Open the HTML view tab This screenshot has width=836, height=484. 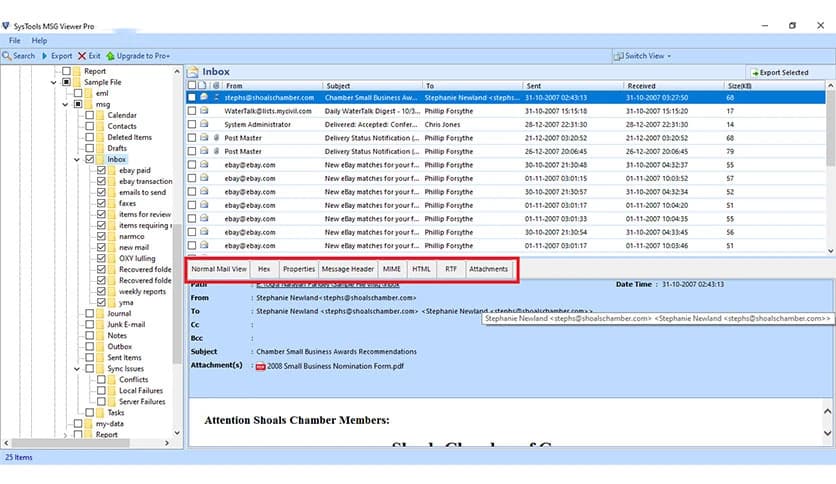[x=421, y=269]
